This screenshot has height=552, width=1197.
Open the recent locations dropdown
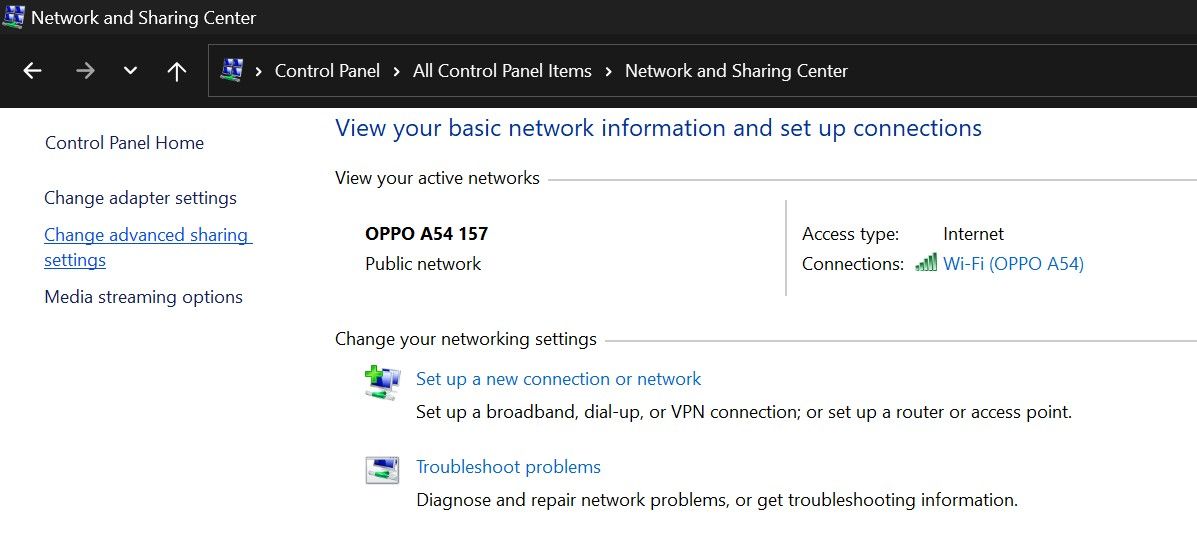pos(130,71)
